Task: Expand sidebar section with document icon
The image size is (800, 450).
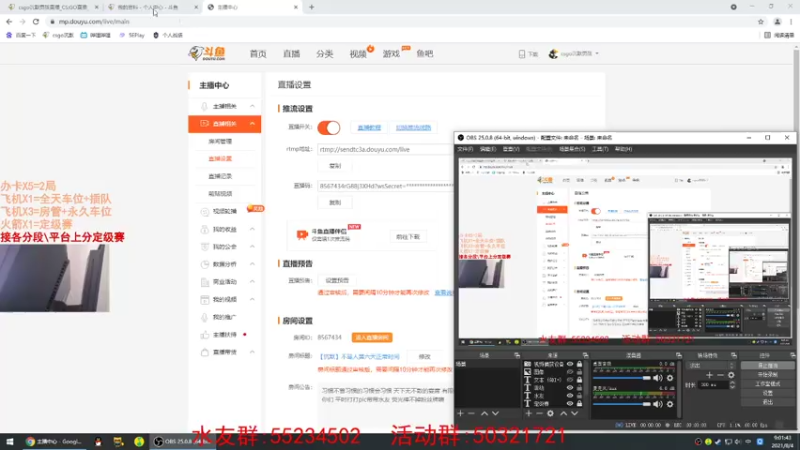Action: click(x=252, y=282)
